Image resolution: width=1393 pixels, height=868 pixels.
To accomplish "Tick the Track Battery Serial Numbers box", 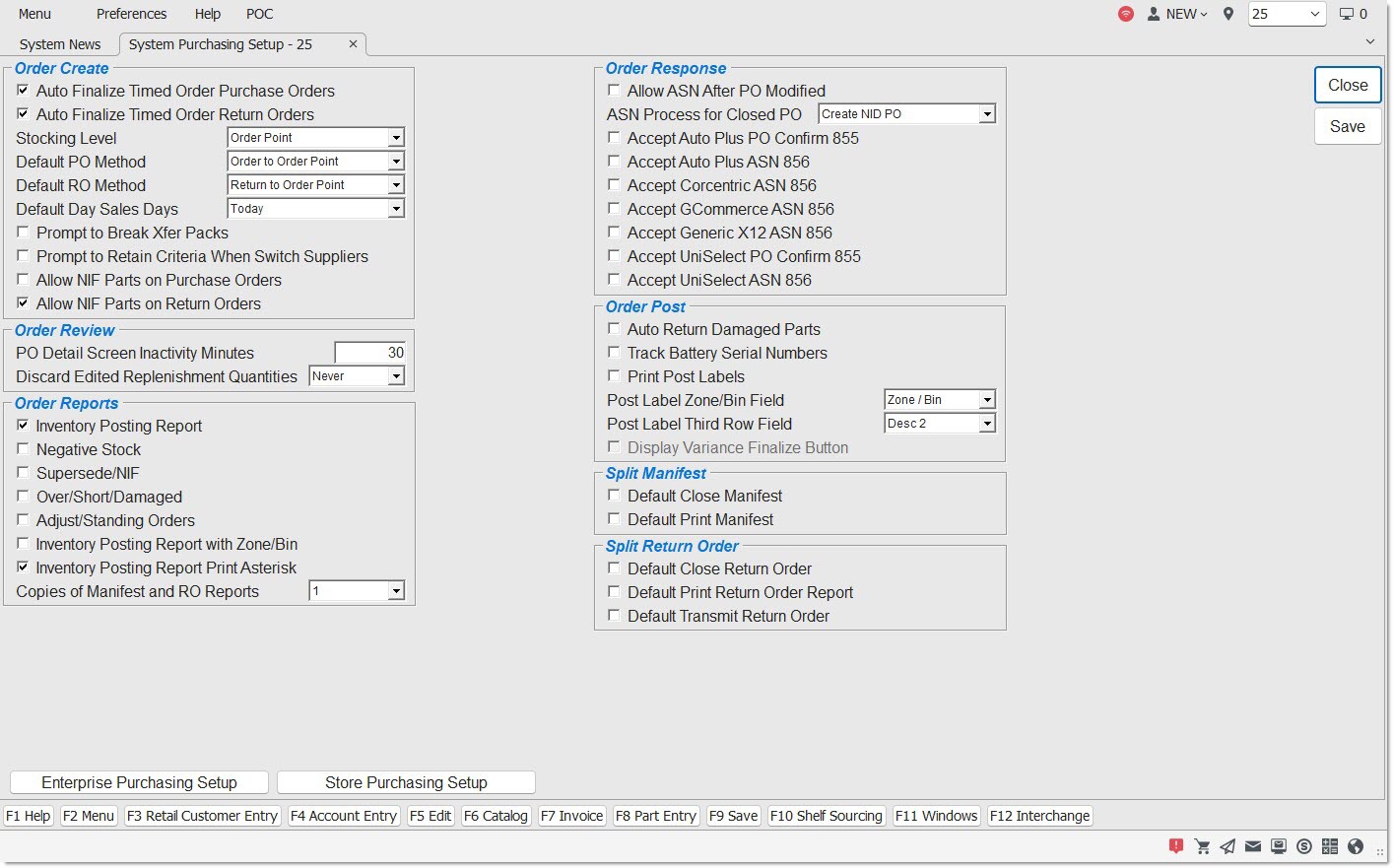I will point(614,353).
